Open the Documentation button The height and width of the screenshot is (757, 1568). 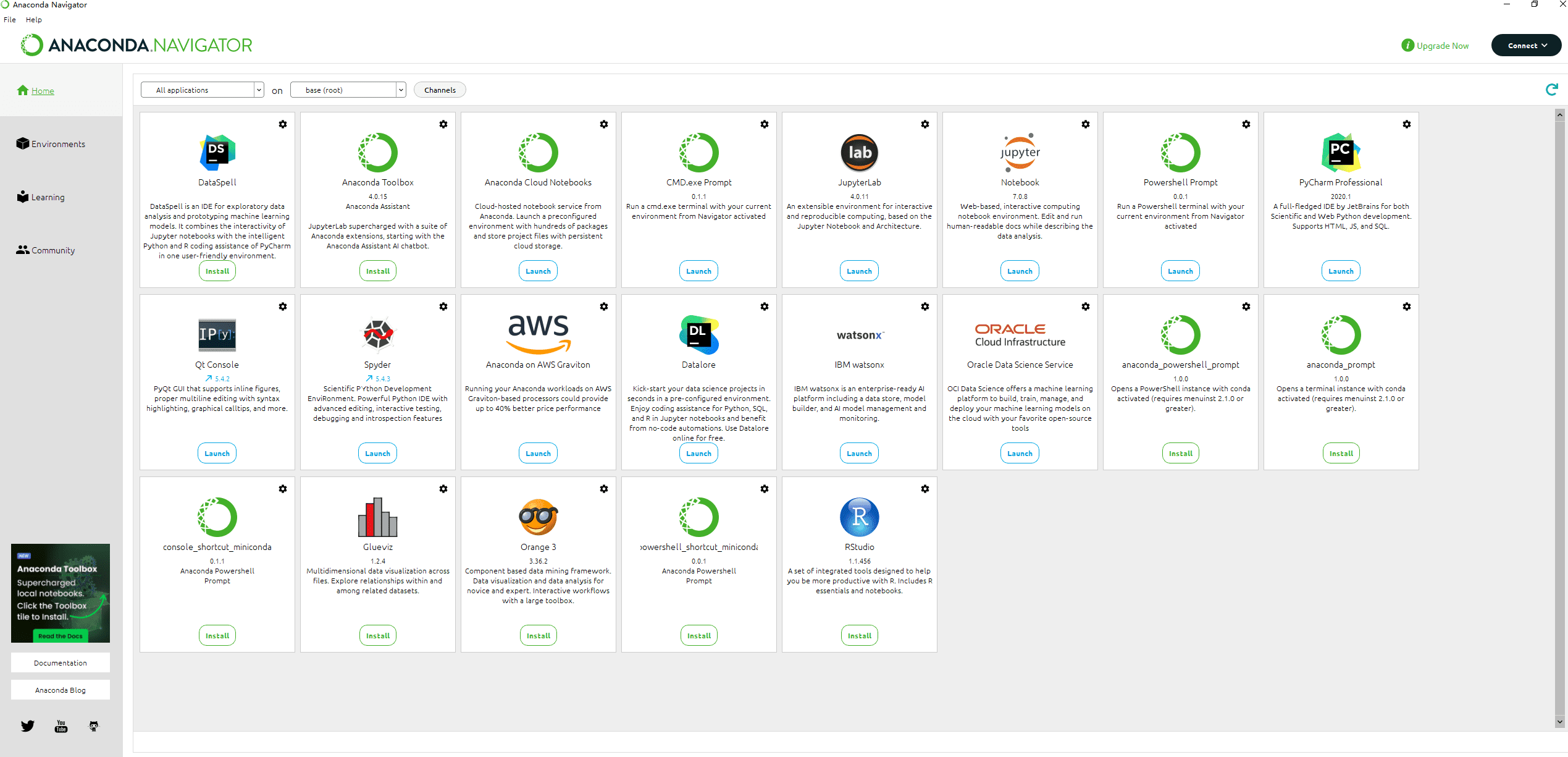[61, 663]
